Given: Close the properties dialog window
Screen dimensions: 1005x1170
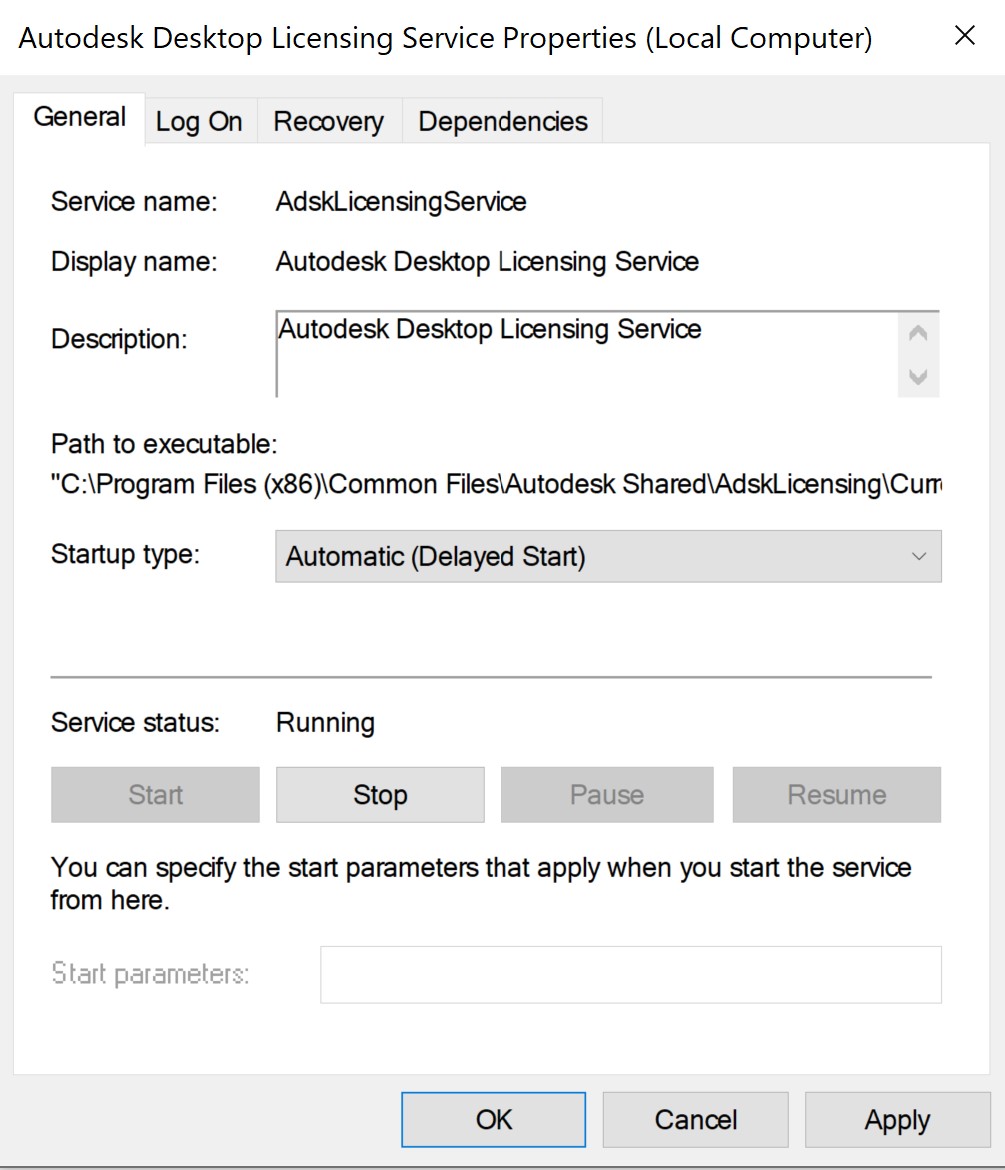Looking at the screenshot, I should (964, 37).
